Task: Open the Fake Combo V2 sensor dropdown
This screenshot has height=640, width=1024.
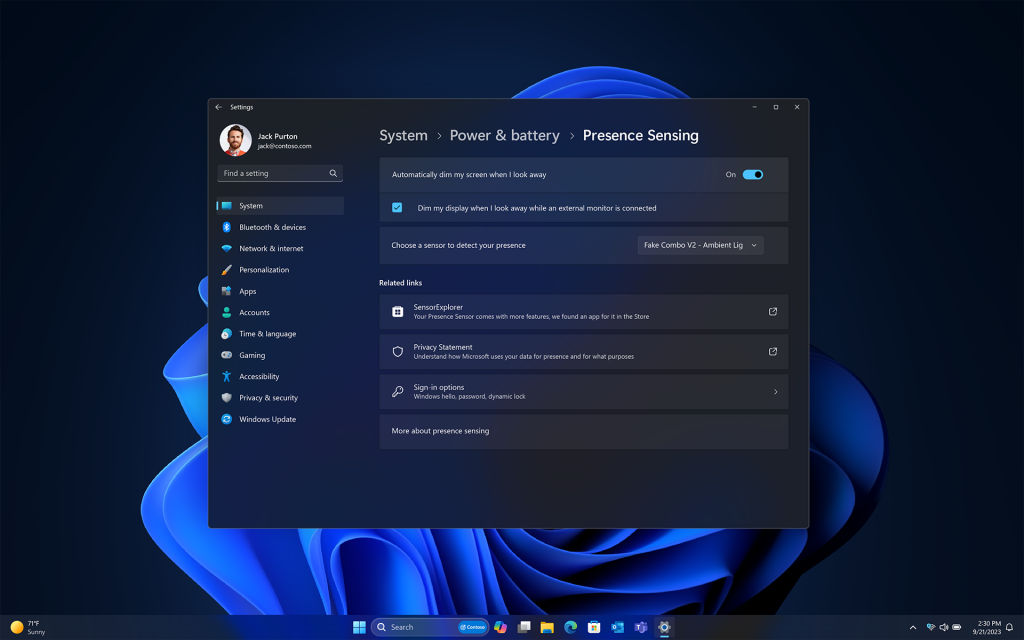Action: click(700, 245)
